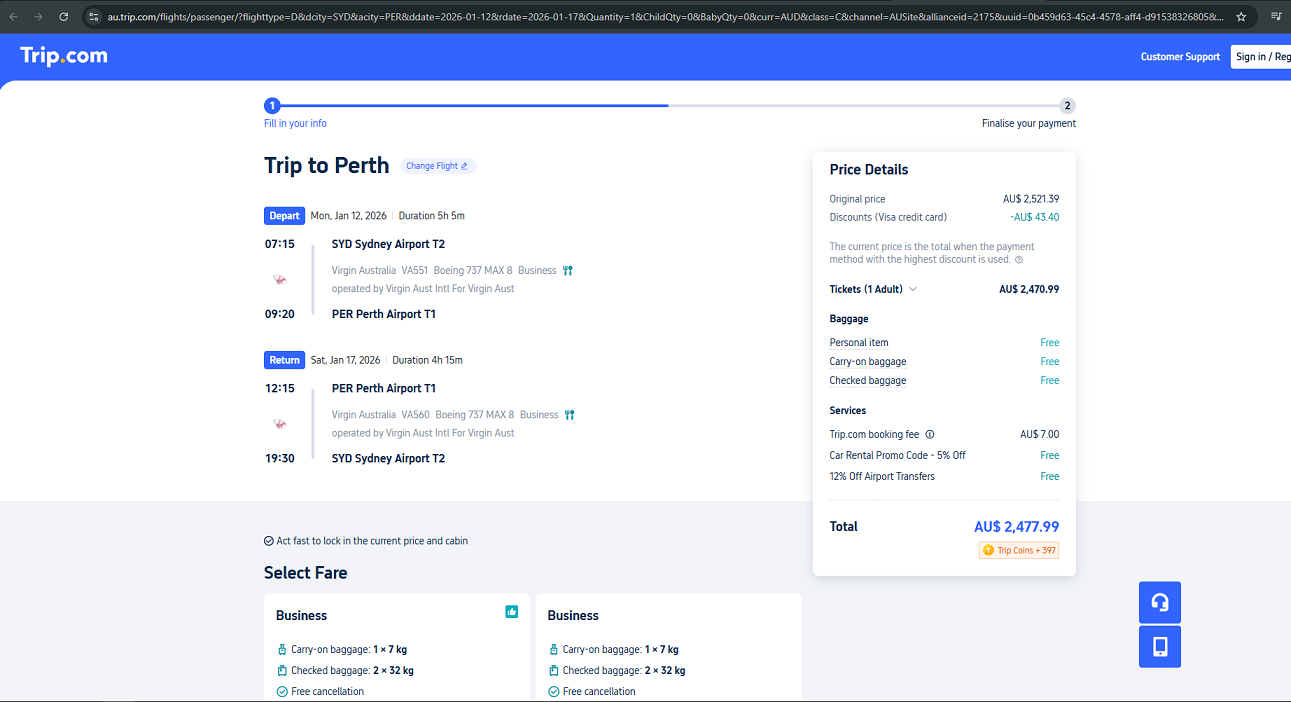Click the meal icon on the VA560 flight row
Image resolution: width=1291 pixels, height=702 pixels.
click(569, 415)
